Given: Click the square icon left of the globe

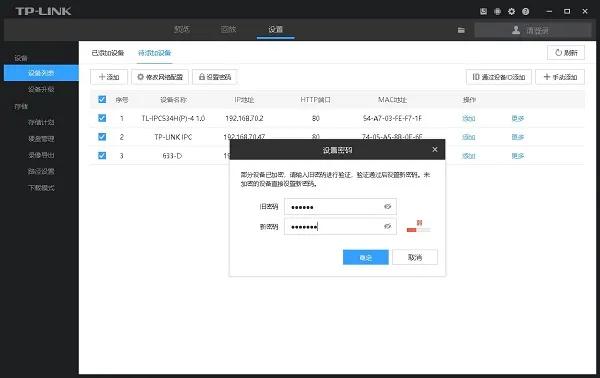Looking at the screenshot, I should tap(483, 11).
